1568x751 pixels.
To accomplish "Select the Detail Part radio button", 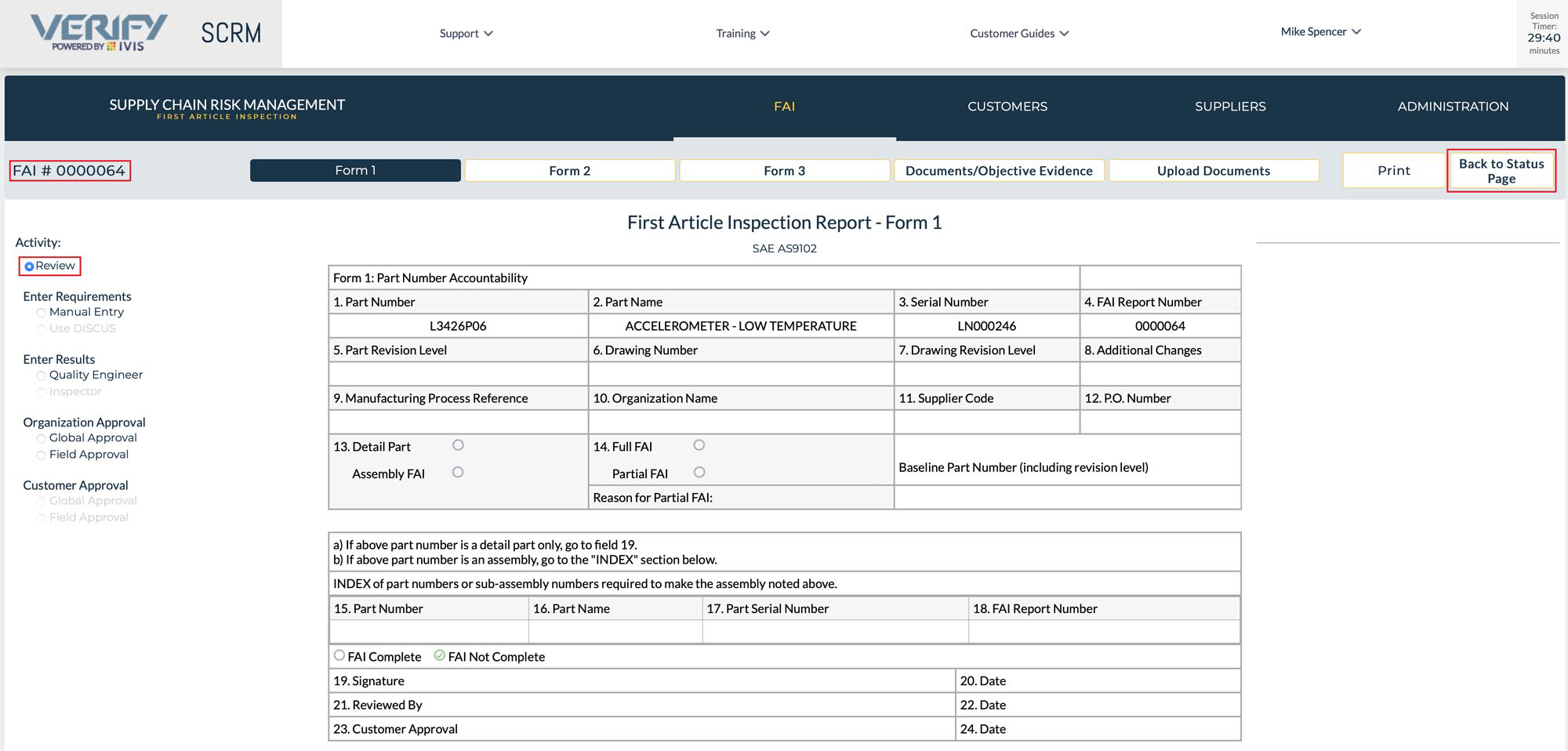I will [x=458, y=445].
